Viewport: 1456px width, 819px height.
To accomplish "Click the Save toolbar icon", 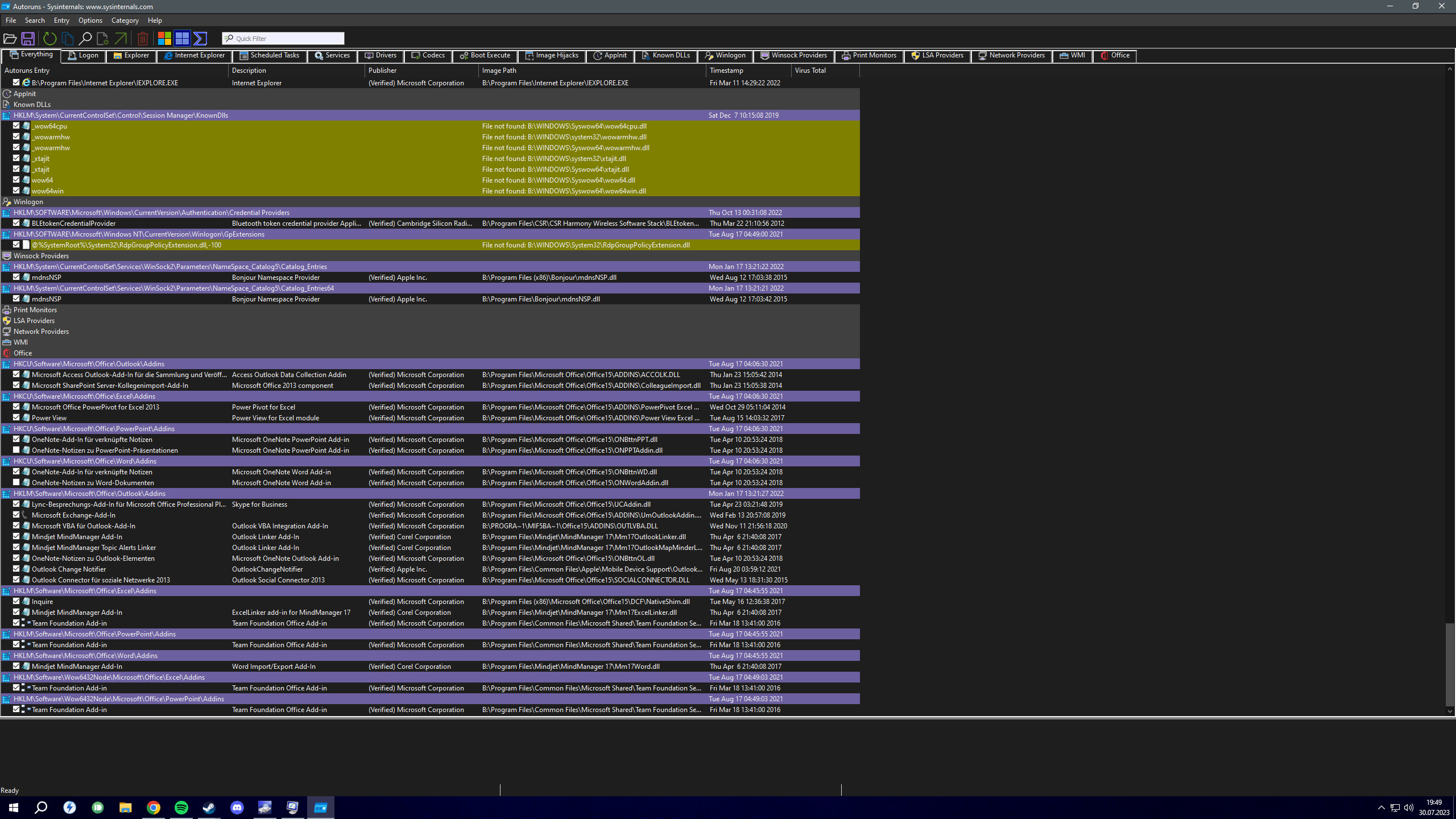I will [27, 39].
